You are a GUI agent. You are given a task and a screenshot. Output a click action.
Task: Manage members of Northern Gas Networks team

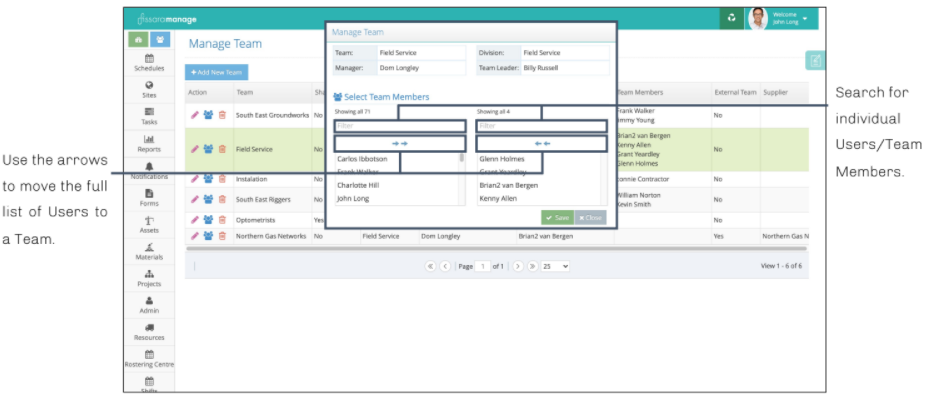pos(208,236)
